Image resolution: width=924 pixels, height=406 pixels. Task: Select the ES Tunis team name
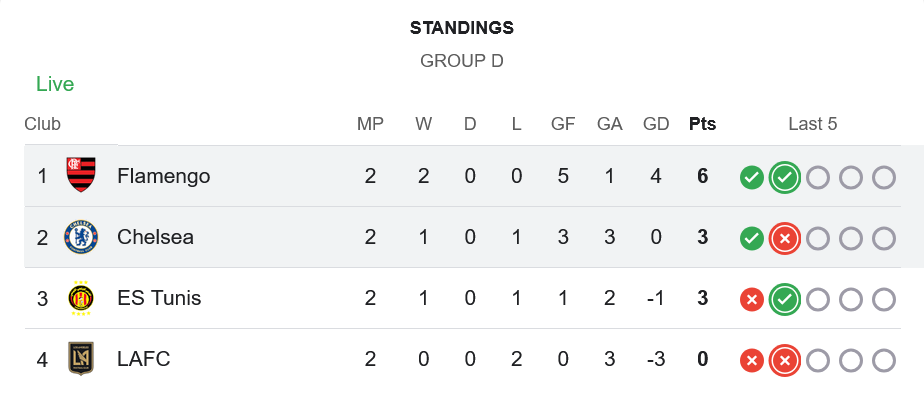coord(159,298)
